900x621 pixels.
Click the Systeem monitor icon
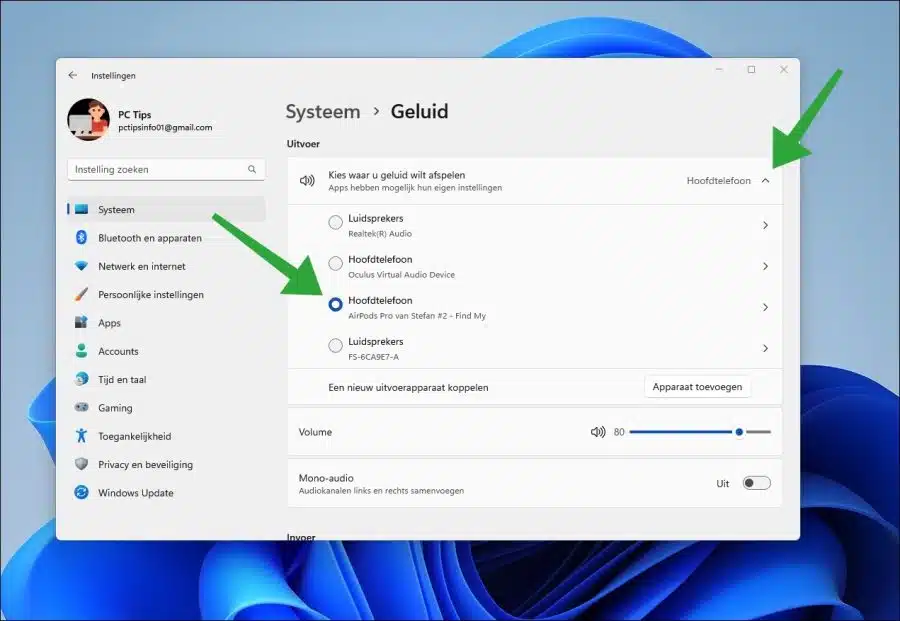click(82, 209)
